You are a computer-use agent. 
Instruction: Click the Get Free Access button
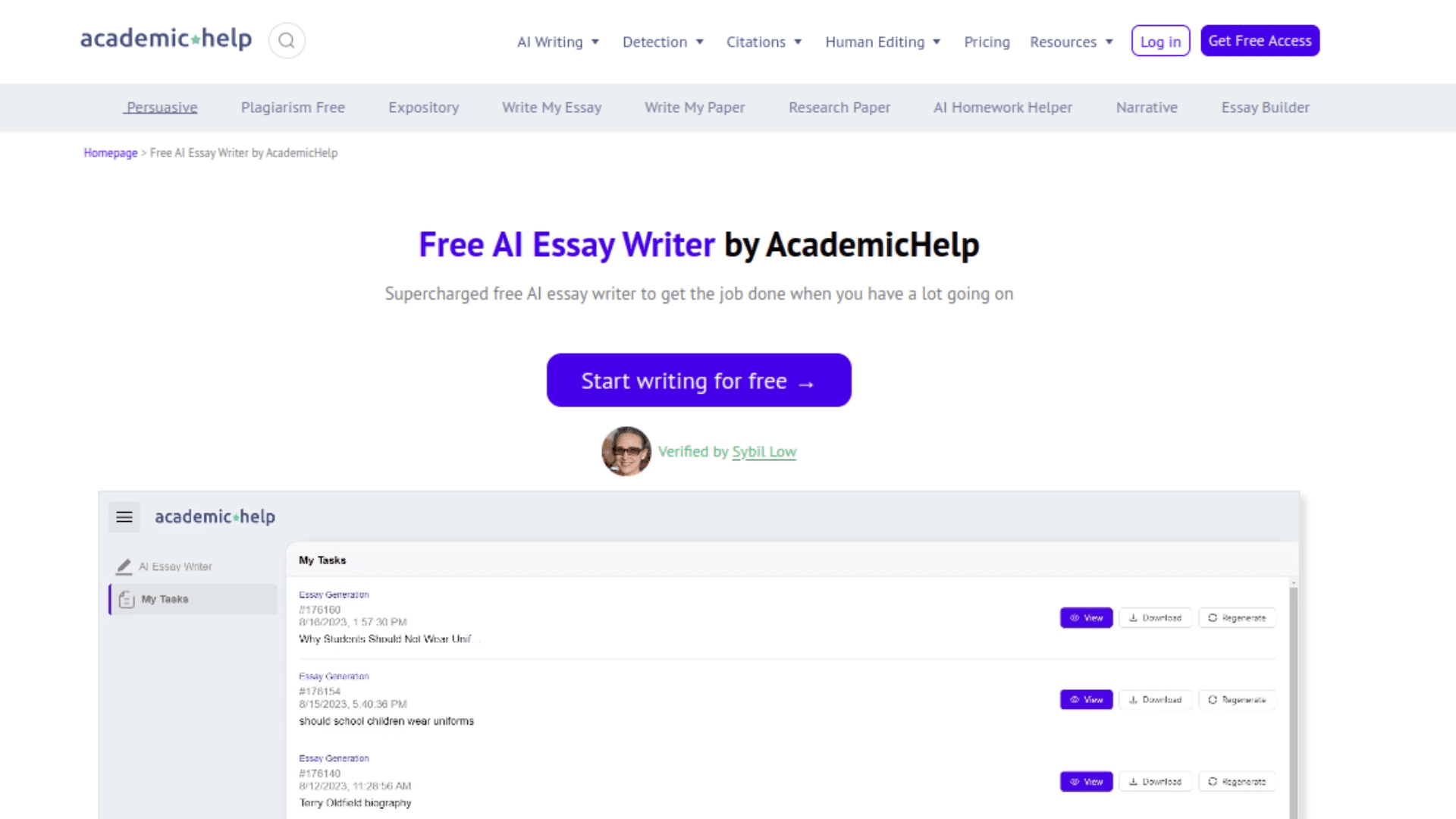point(1260,41)
